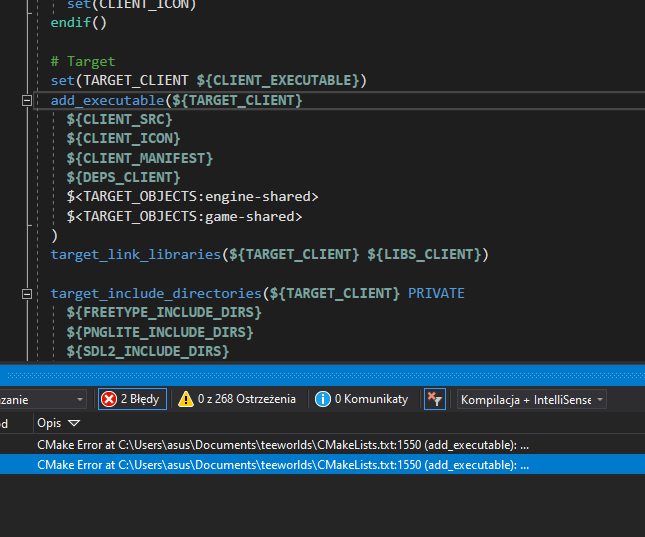Viewport: 645px width, 537px height.
Task: Click the $<TARGET_OBJECTS:engine-shared> line
Action: point(193,197)
